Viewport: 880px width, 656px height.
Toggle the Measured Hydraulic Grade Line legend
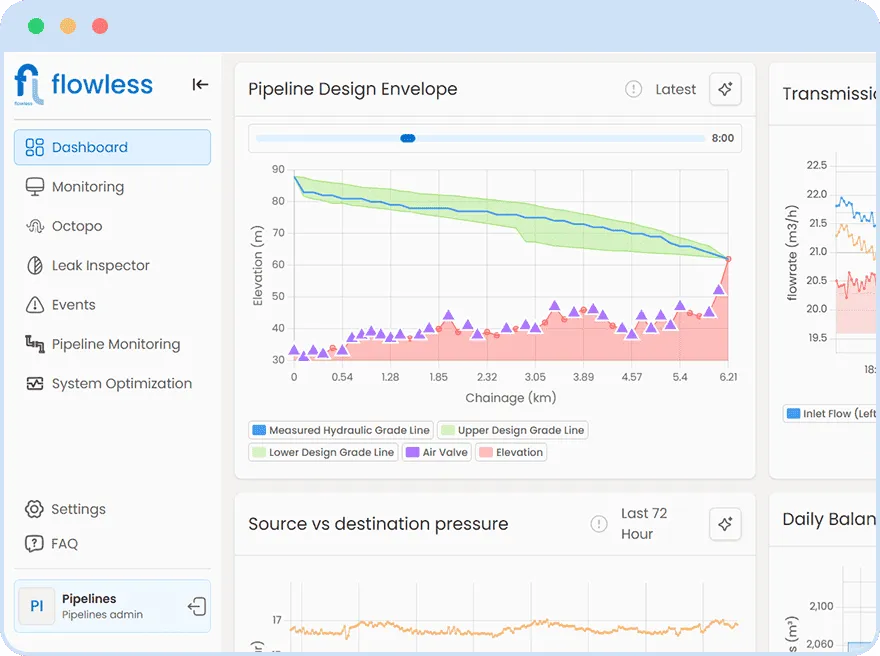[x=340, y=430]
